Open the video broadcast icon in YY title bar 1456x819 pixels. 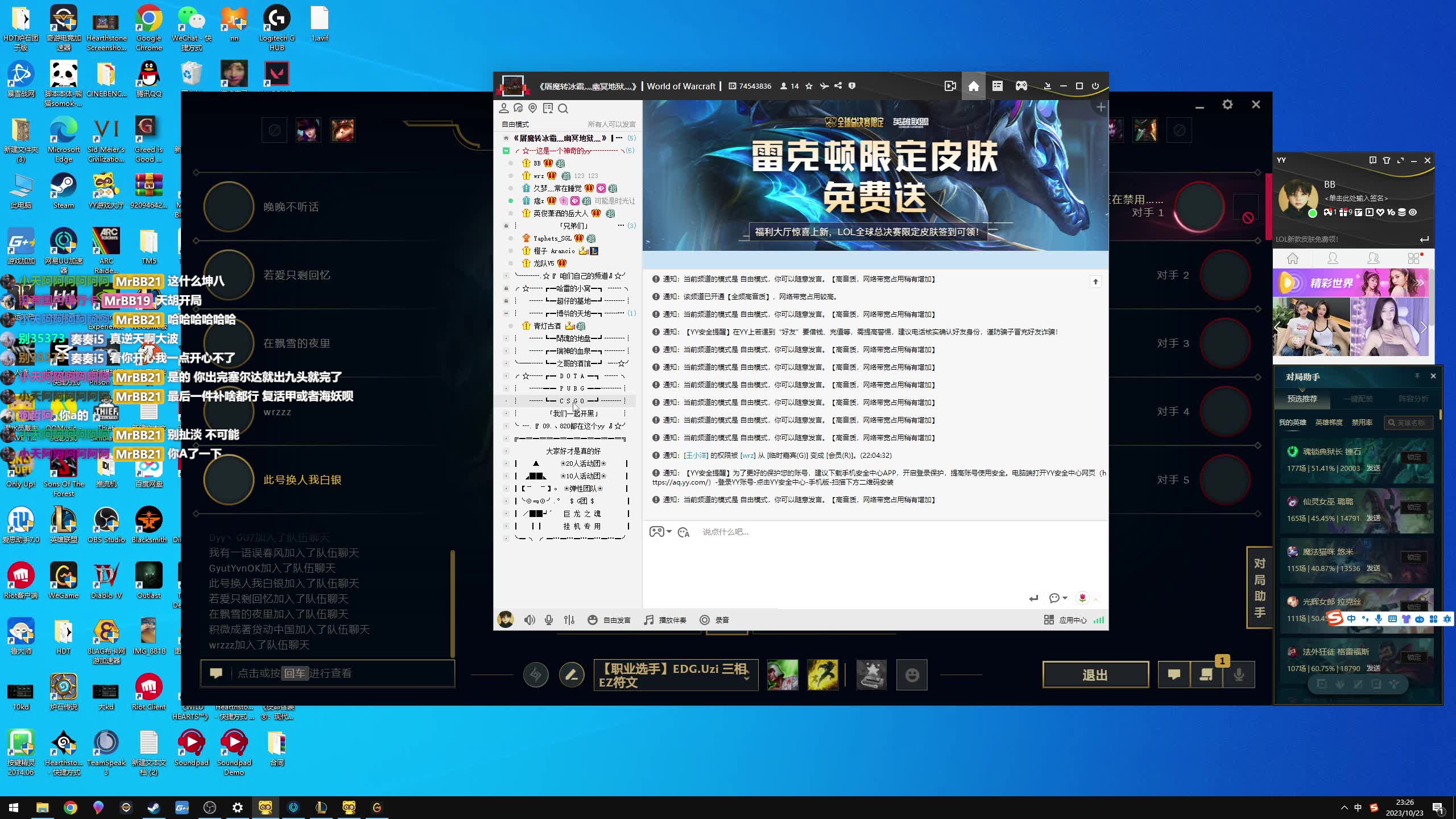[x=950, y=86]
